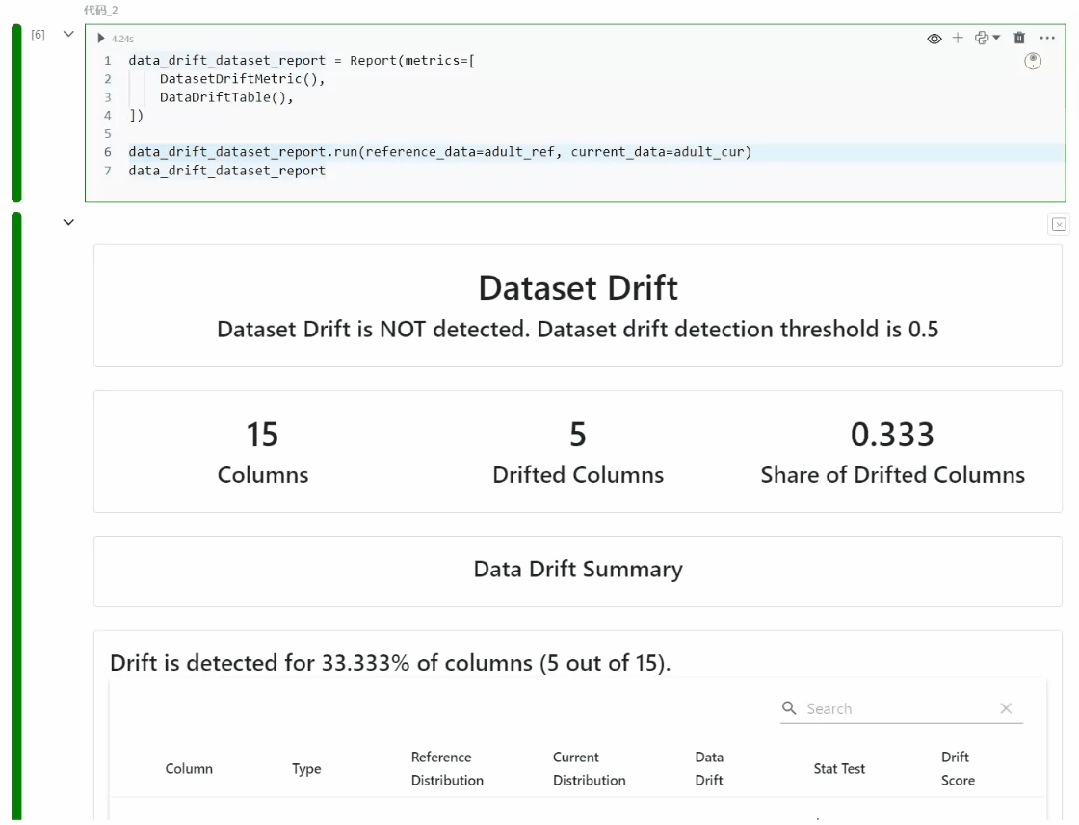Click the data_drift_dataset_report.run code line
The height and width of the screenshot is (825, 1079).
pos(440,152)
